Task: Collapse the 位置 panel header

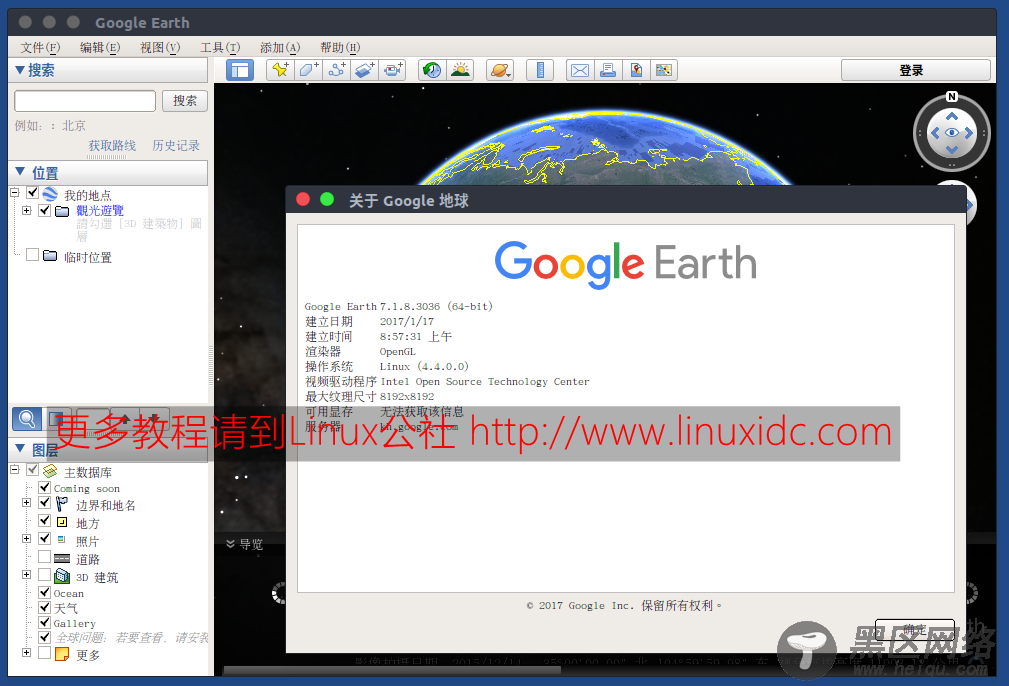Action: point(107,173)
